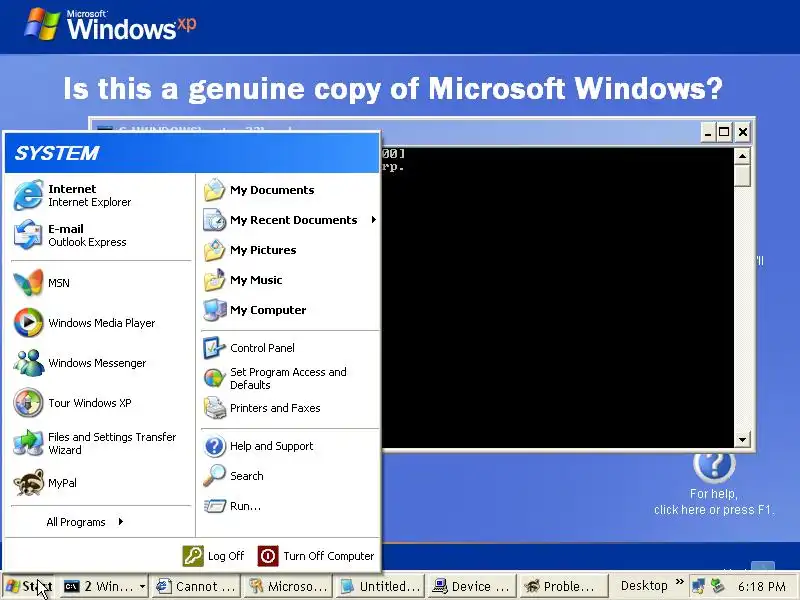Screen dimensions: 800x600
Task: Click 'click here or press F1' help link
Action: (x=714, y=510)
